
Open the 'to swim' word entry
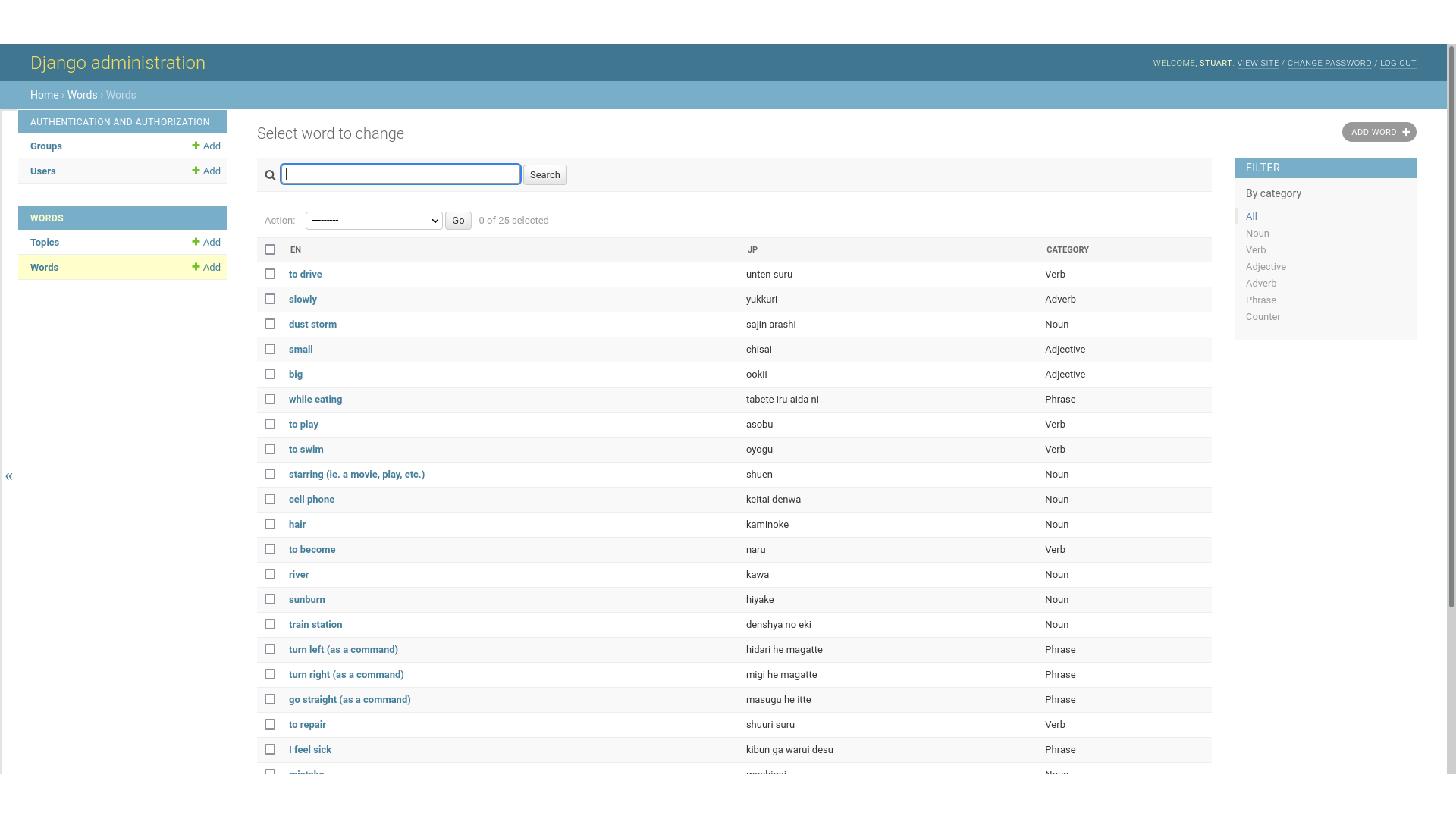click(x=306, y=449)
